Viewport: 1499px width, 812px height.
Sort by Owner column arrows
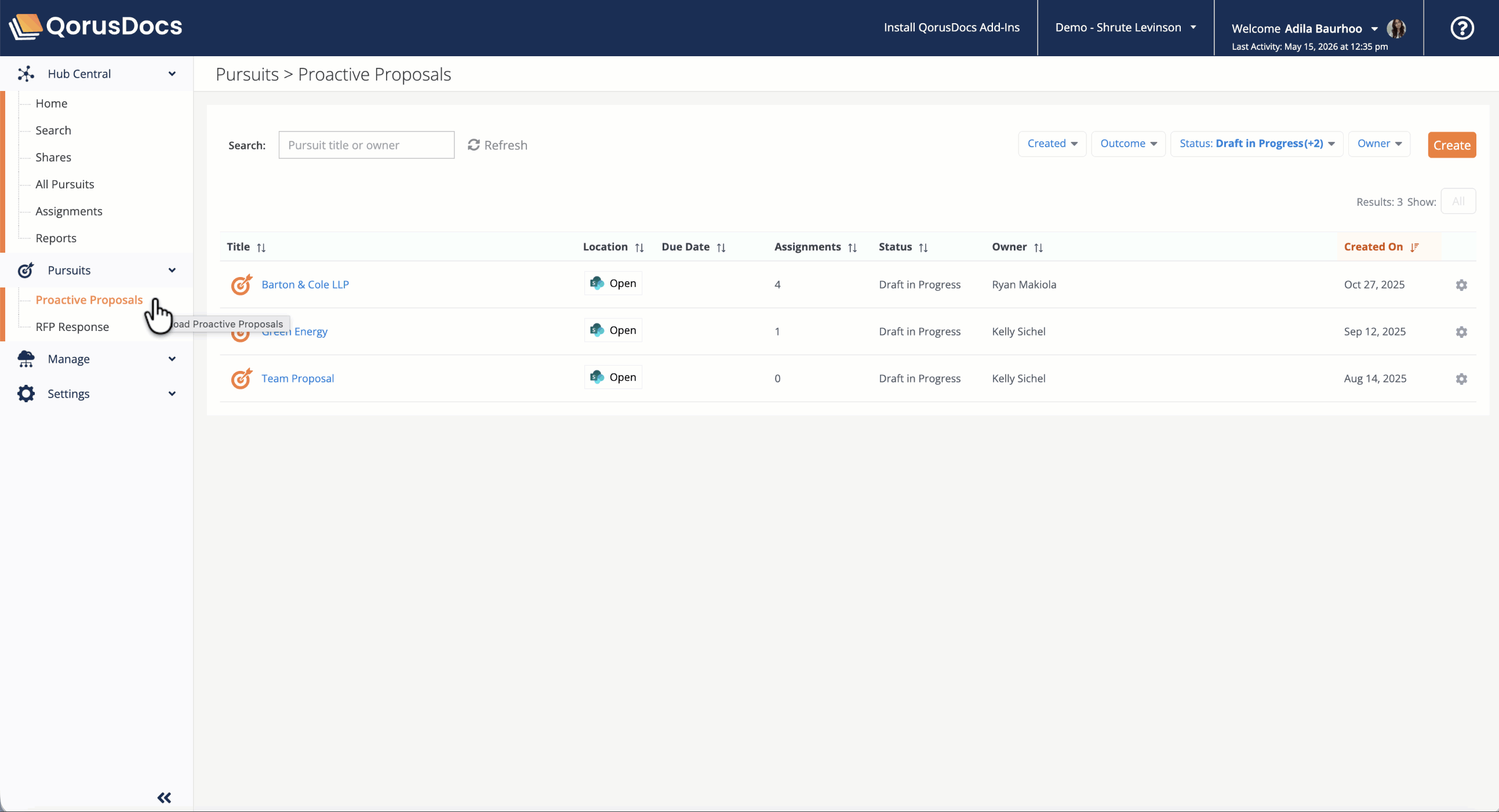pyautogui.click(x=1039, y=248)
